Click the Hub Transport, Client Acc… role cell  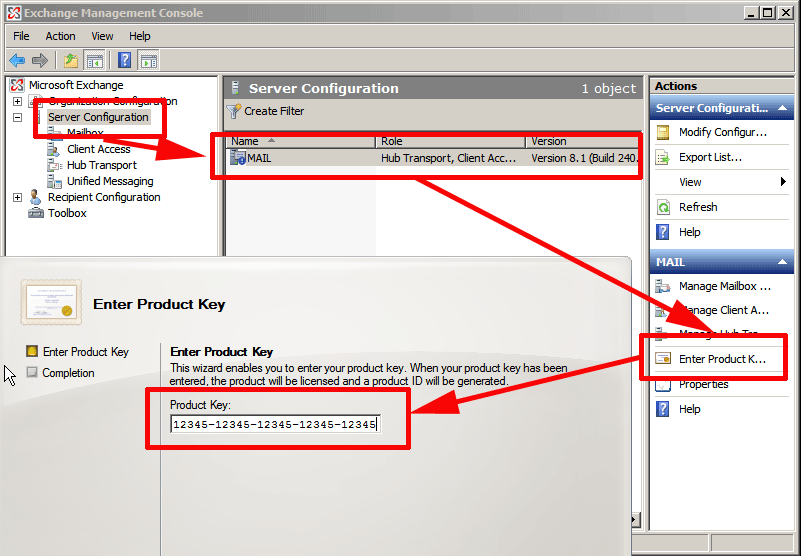coord(448,158)
